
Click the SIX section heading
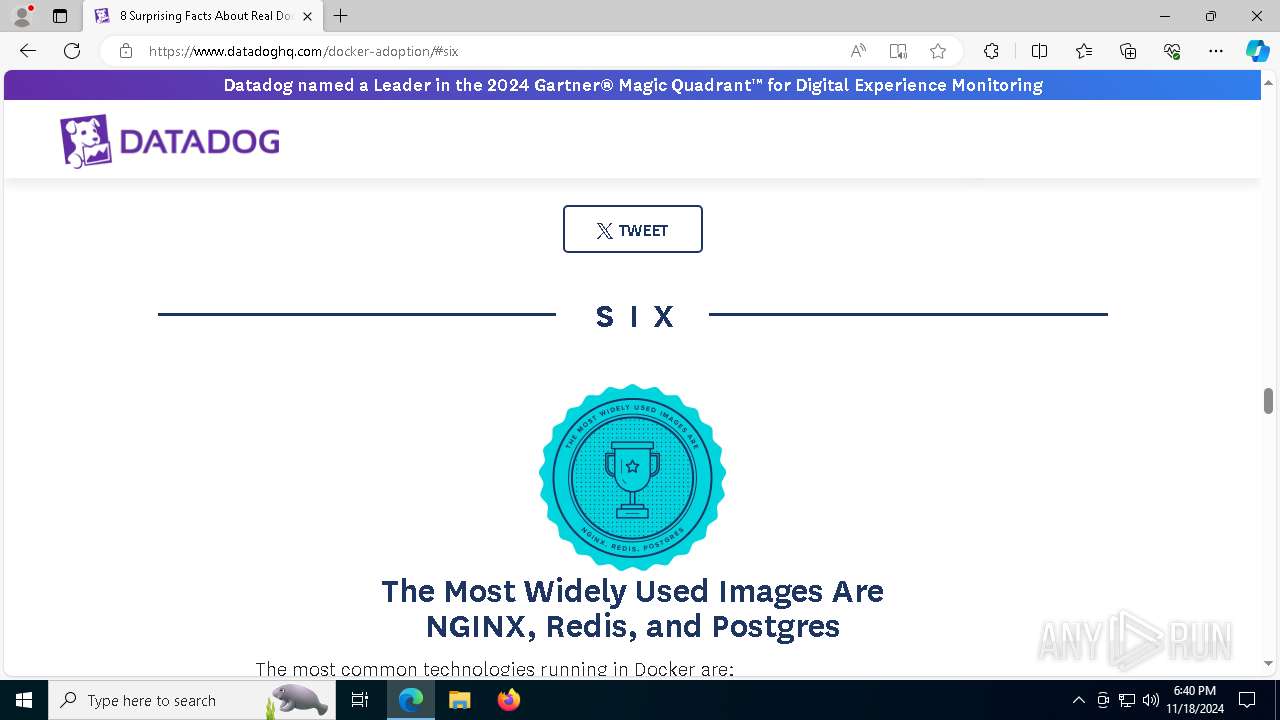[634, 316]
